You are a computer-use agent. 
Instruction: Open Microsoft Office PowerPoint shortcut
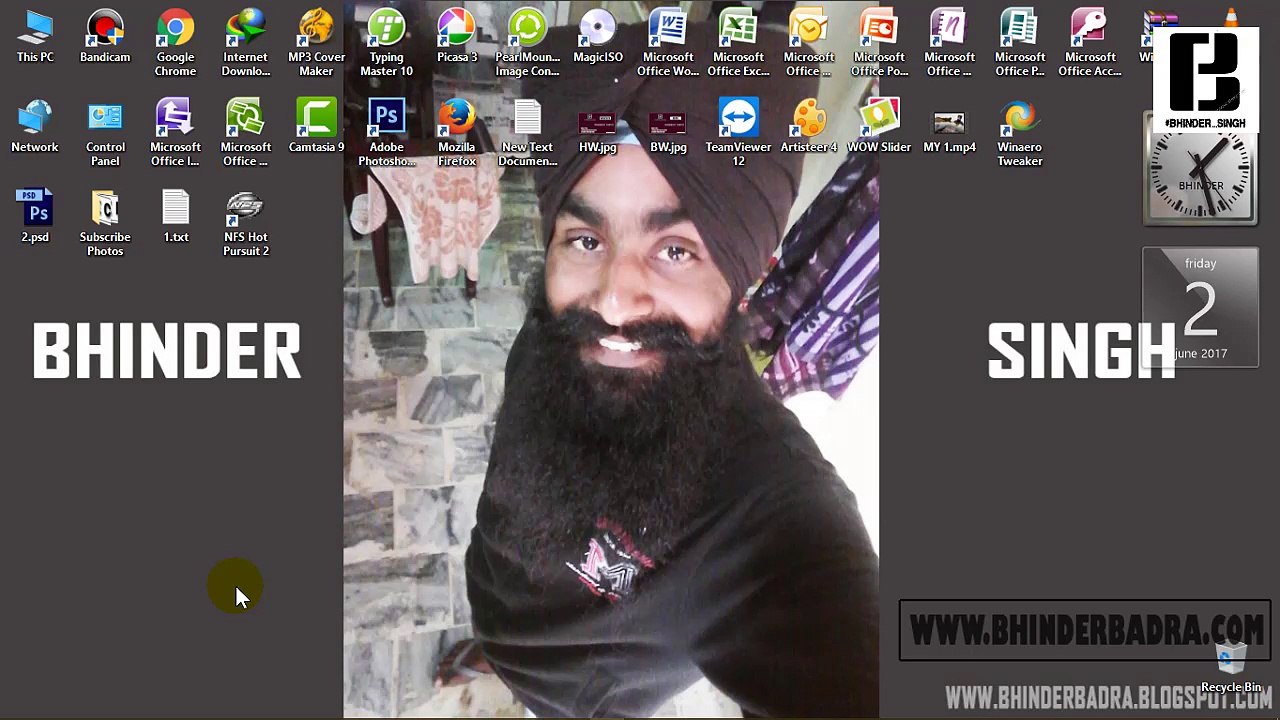point(879,43)
